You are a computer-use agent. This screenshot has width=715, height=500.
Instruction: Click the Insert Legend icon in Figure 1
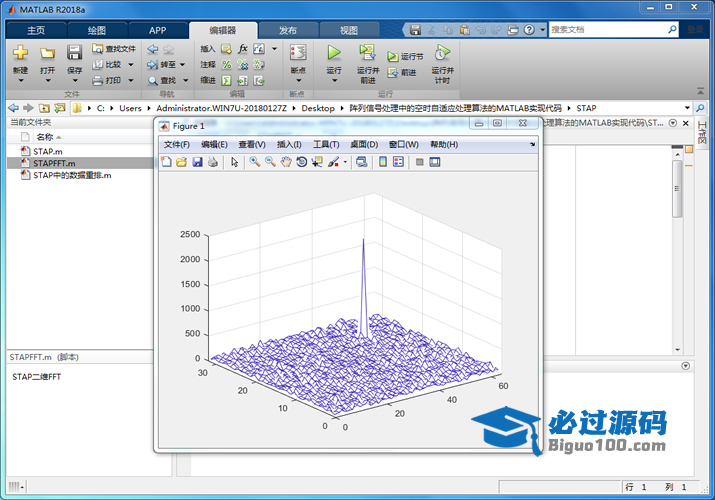pyautogui.click(x=399, y=162)
